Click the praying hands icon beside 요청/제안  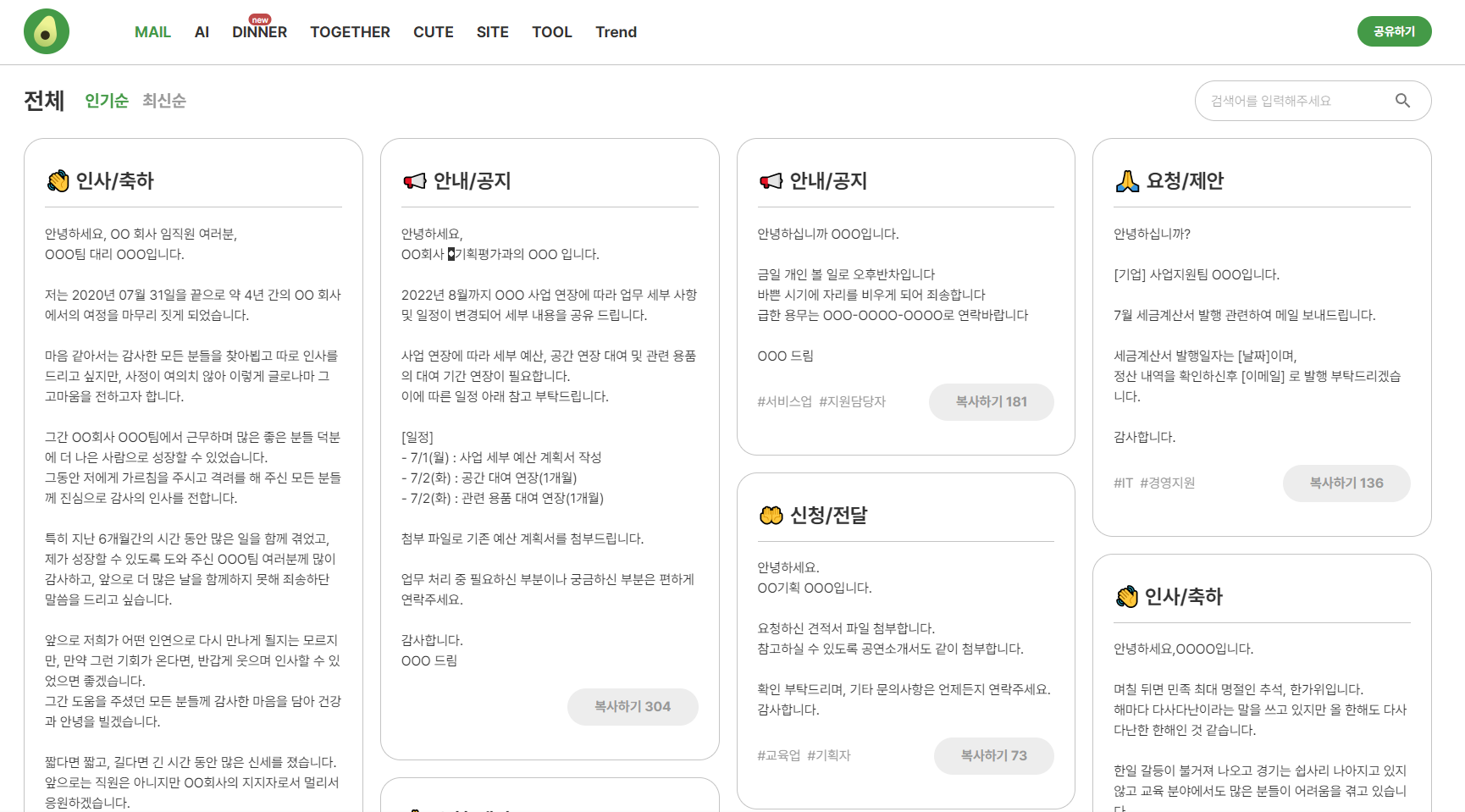(1127, 180)
